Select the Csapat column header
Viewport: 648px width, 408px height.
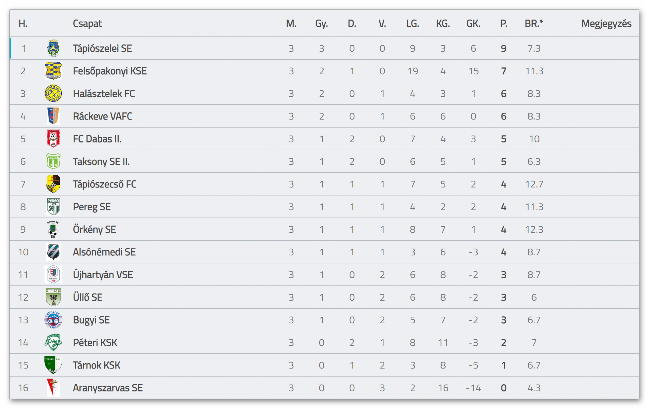(87, 24)
